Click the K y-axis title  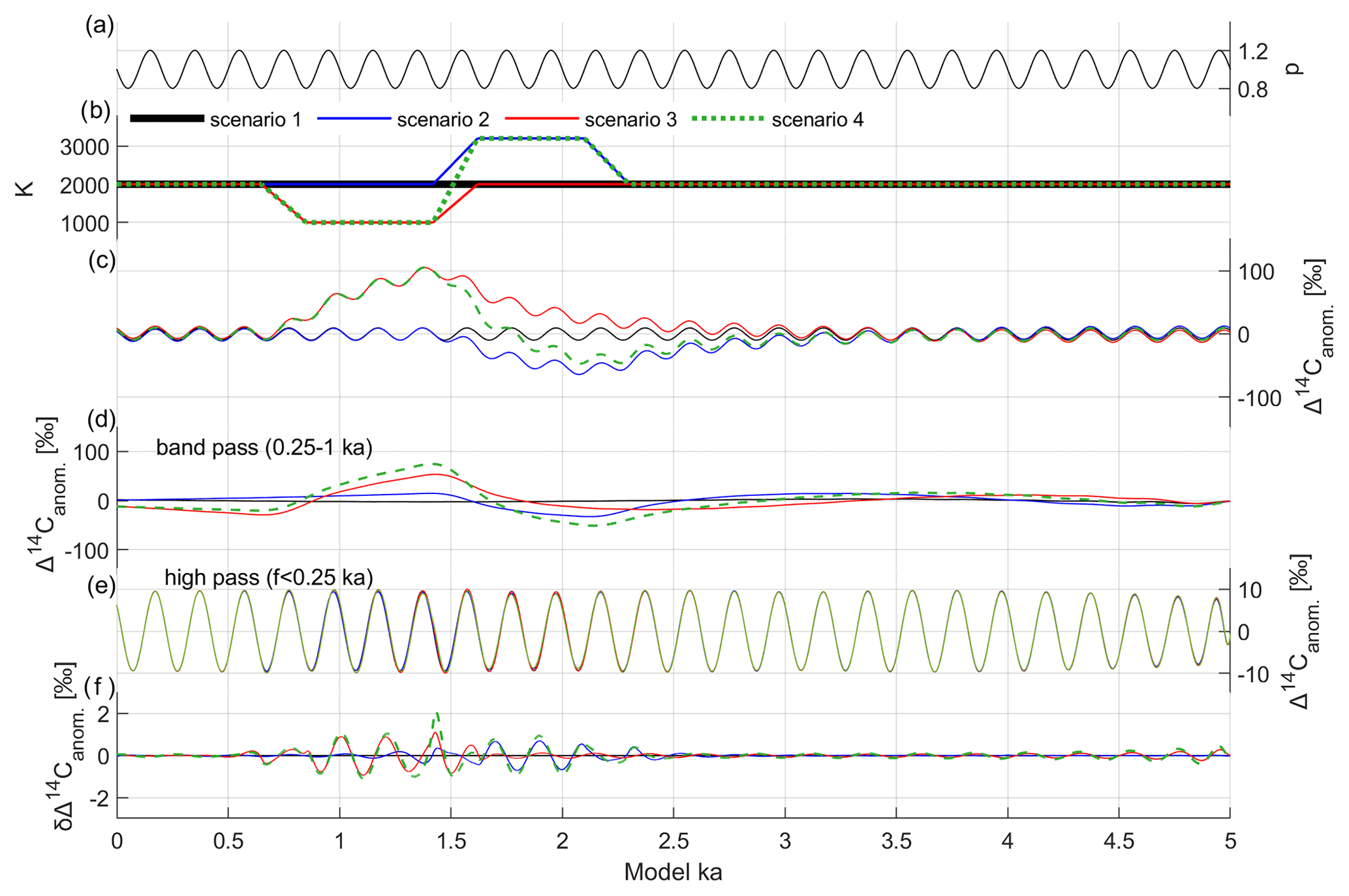(x=24, y=189)
